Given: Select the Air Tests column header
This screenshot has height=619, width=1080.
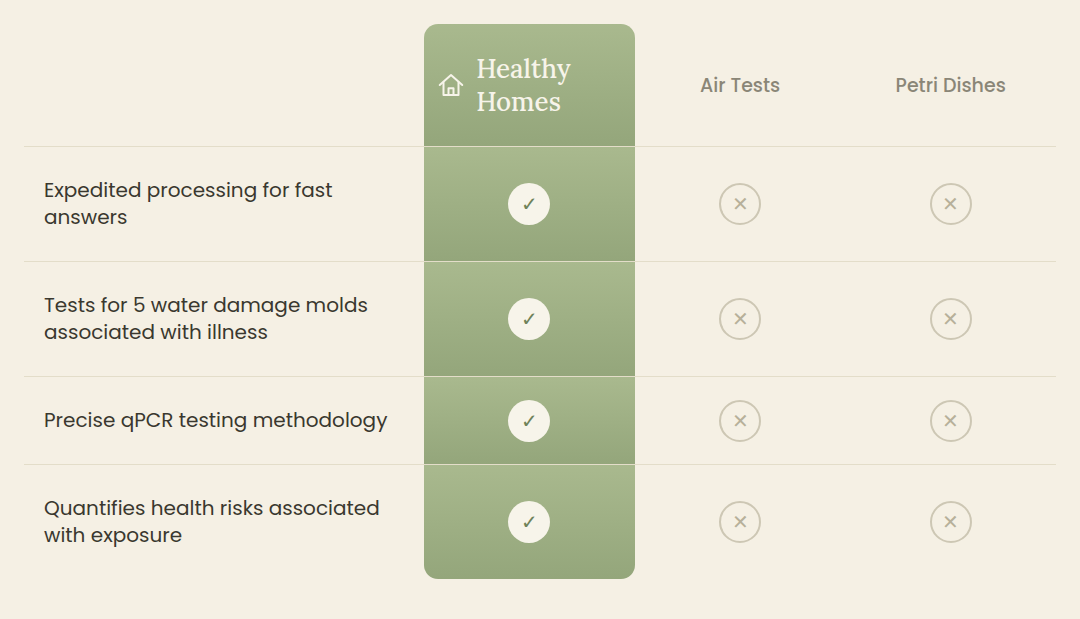Looking at the screenshot, I should pos(740,85).
